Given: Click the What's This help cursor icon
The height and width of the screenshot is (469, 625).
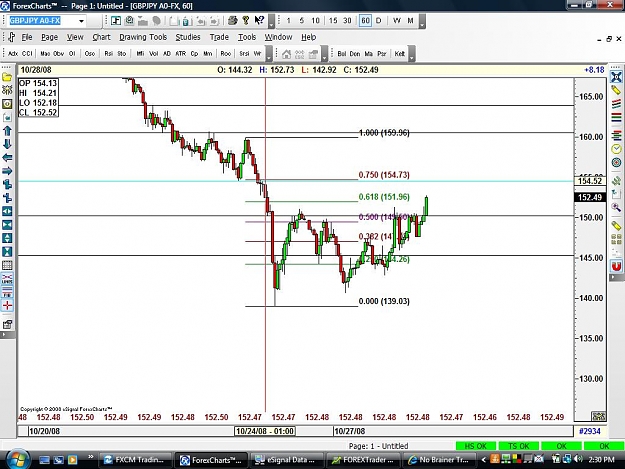Looking at the screenshot, I should pyautogui.click(x=259, y=20).
